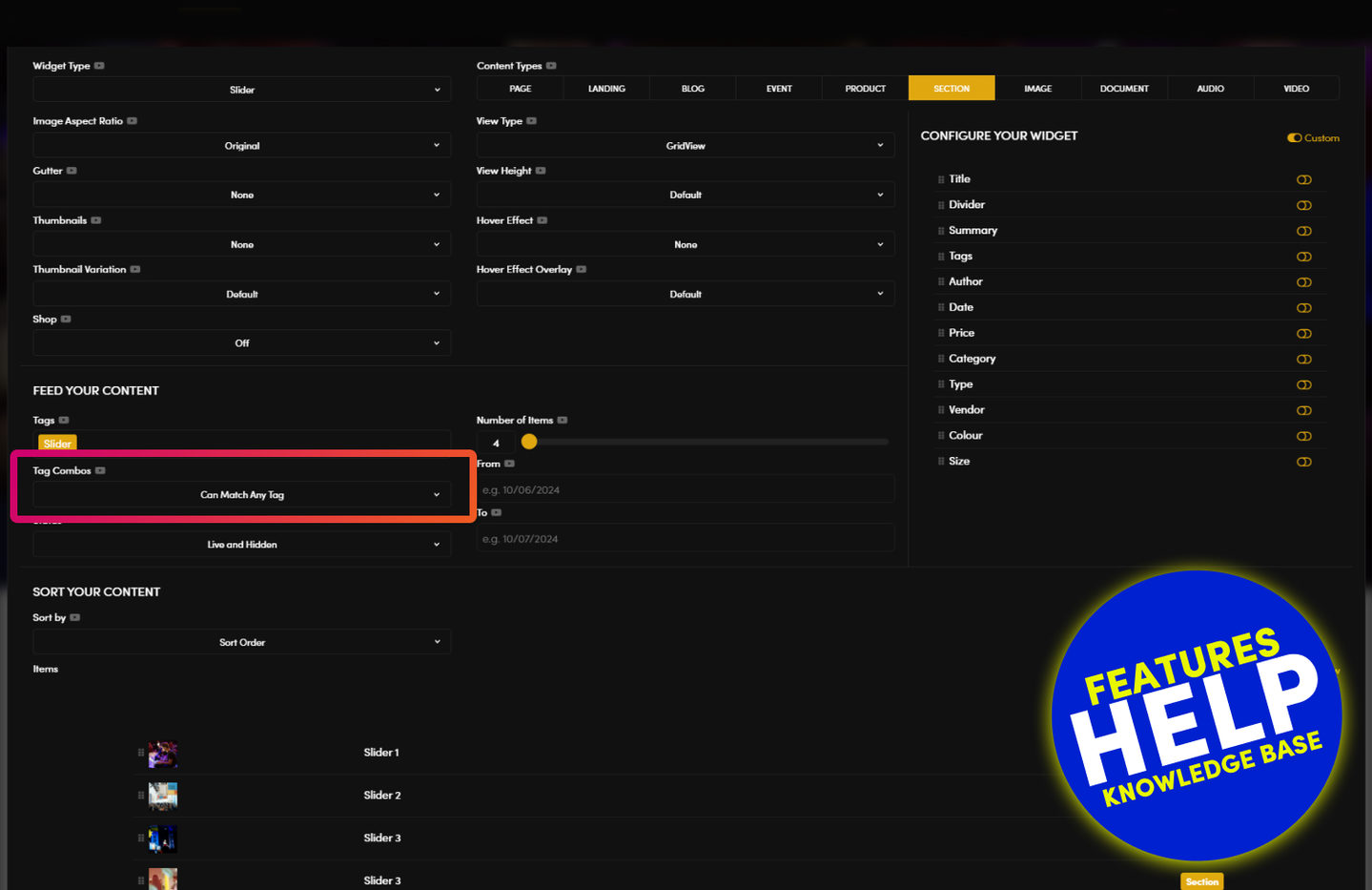This screenshot has height=890, width=1372.
Task: Click the Number of Items slider handle
Action: tap(529, 442)
